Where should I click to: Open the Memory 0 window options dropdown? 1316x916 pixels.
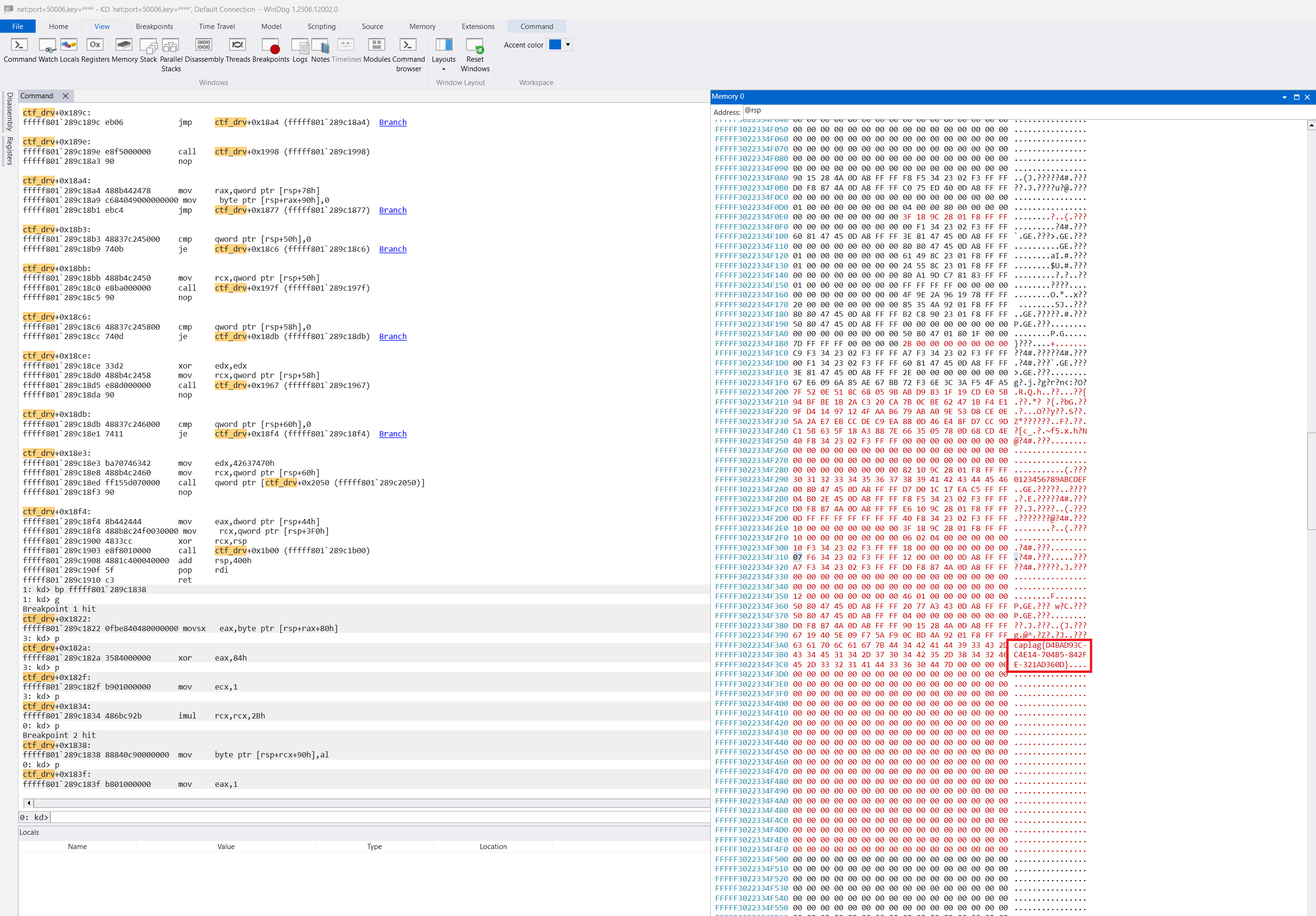1284,97
